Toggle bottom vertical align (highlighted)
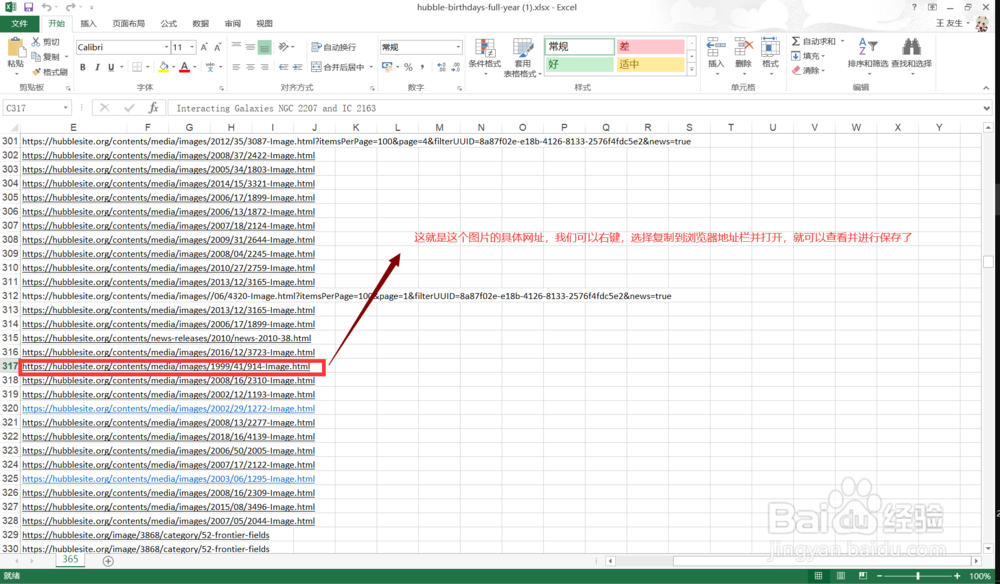 click(x=264, y=47)
